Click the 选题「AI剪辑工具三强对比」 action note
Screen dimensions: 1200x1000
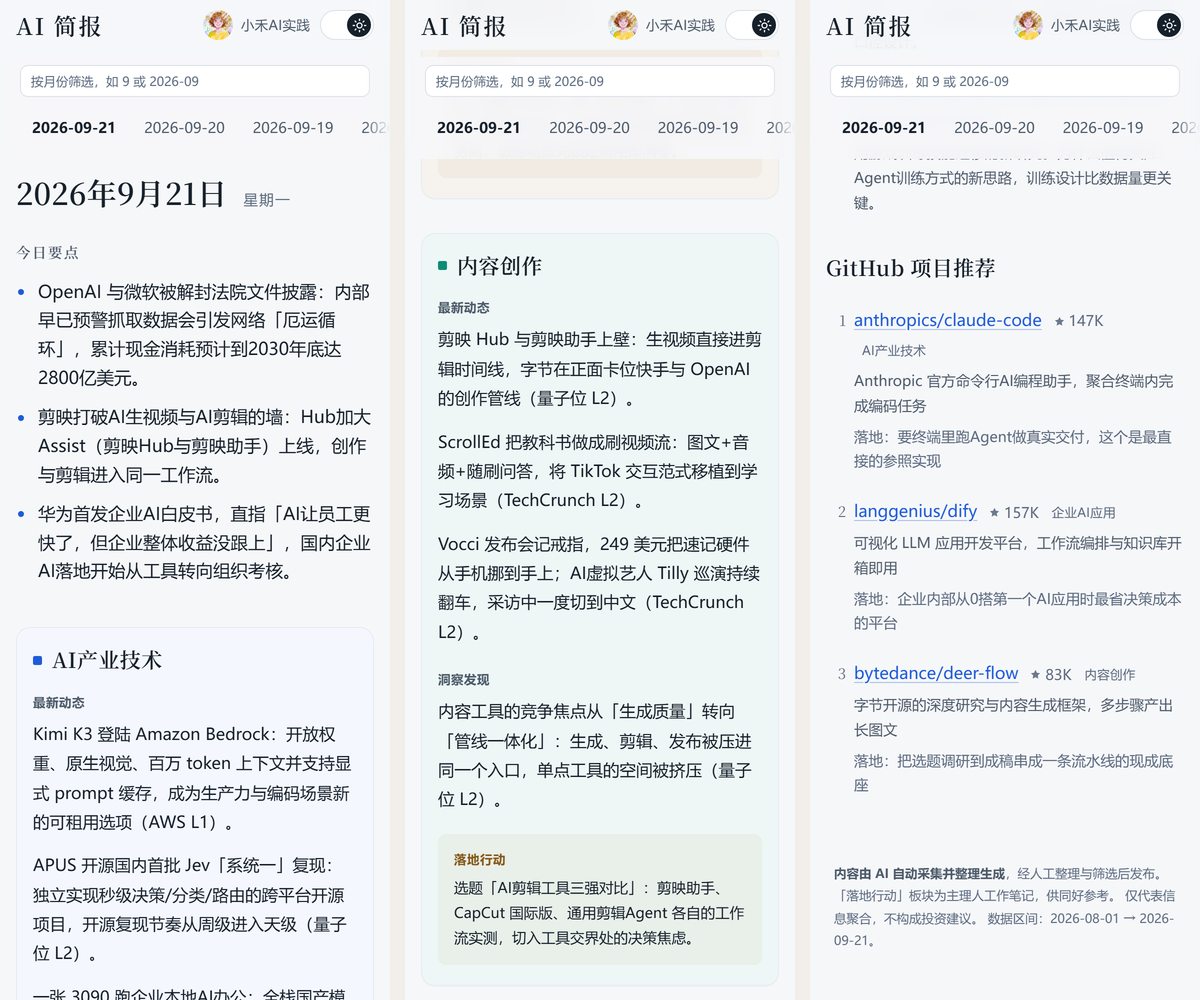[599, 913]
